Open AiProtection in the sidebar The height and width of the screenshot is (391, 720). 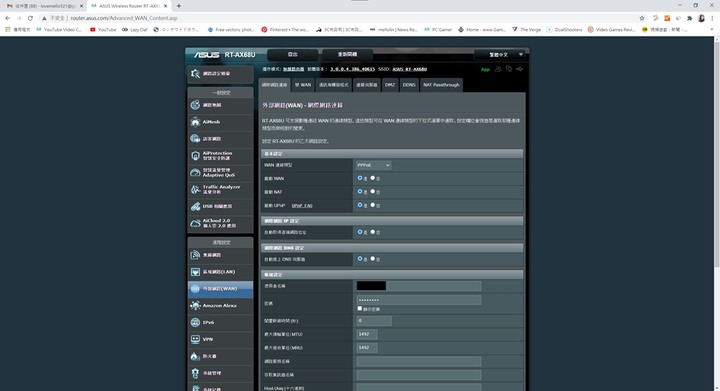tap(220, 156)
